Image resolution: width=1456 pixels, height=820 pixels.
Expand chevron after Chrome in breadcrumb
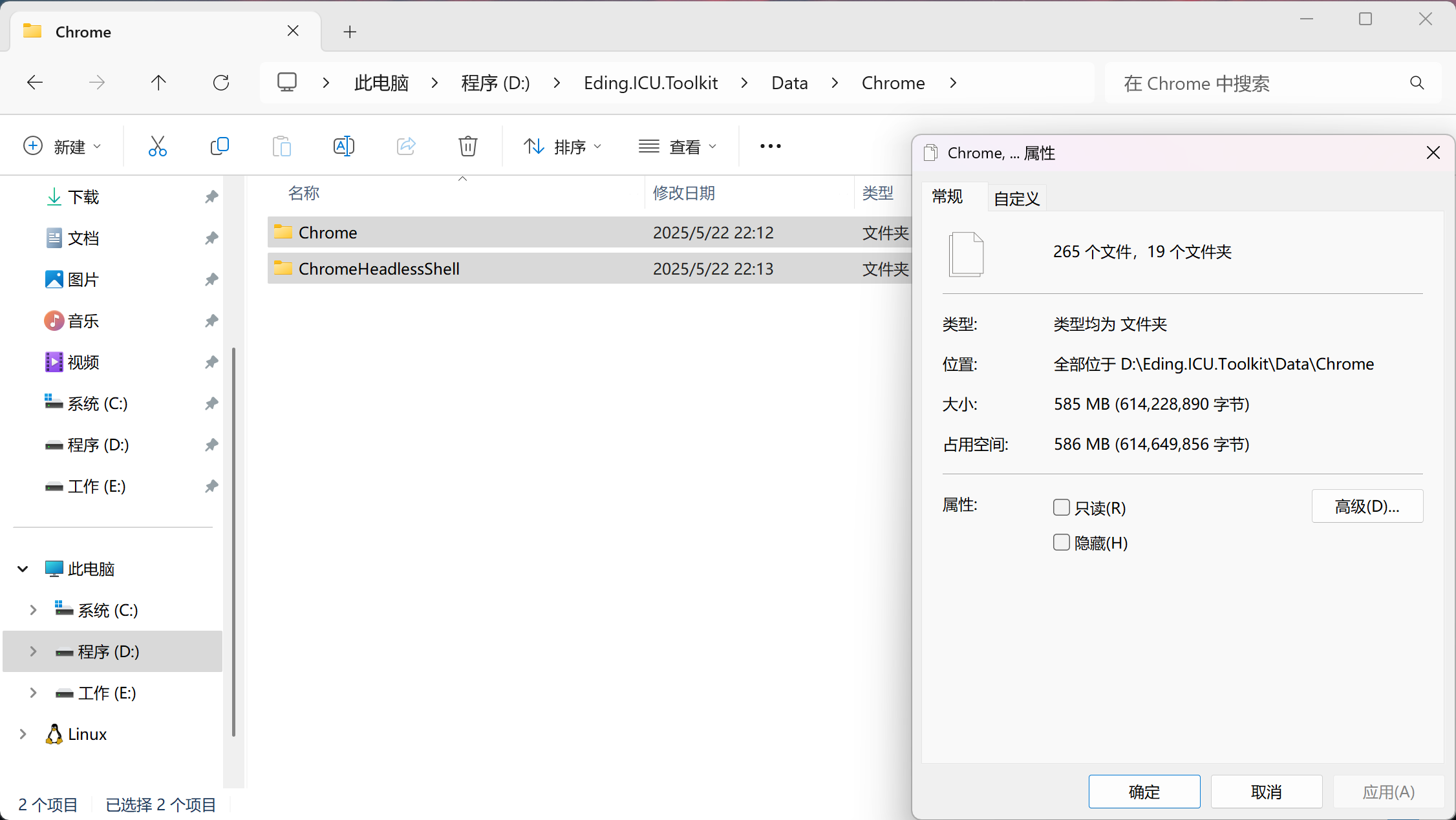tap(954, 83)
